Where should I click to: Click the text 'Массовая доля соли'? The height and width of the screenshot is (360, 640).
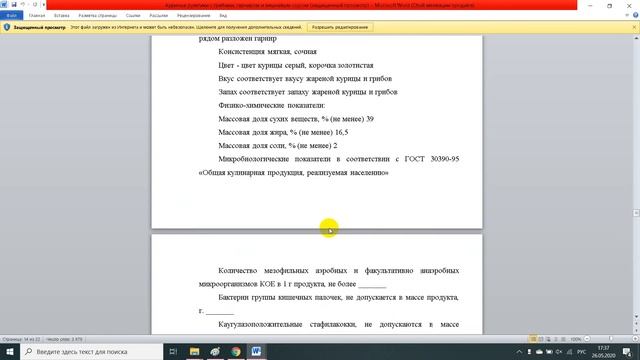[252, 146]
